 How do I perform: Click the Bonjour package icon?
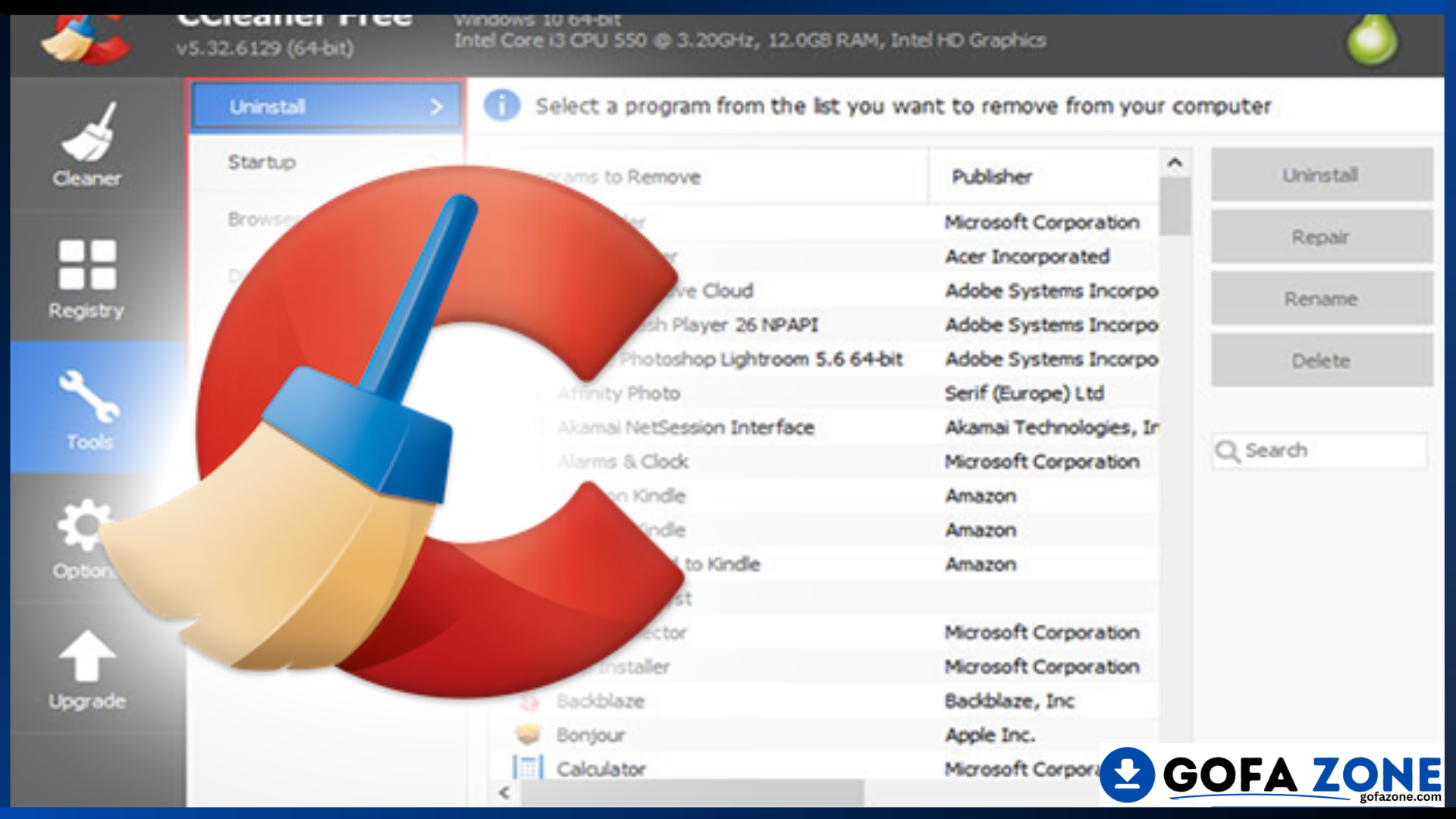click(528, 734)
